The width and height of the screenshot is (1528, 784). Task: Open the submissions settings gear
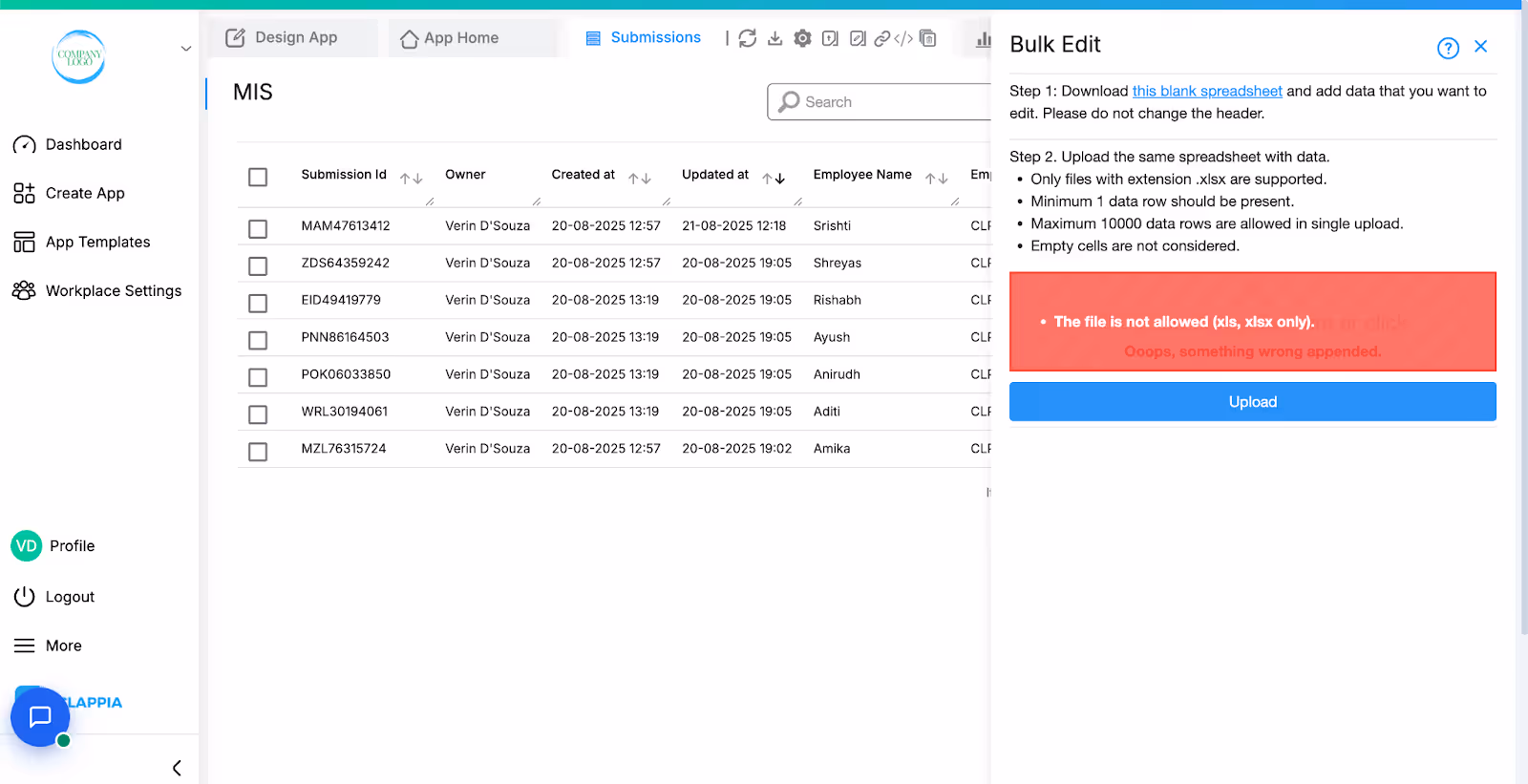point(802,38)
